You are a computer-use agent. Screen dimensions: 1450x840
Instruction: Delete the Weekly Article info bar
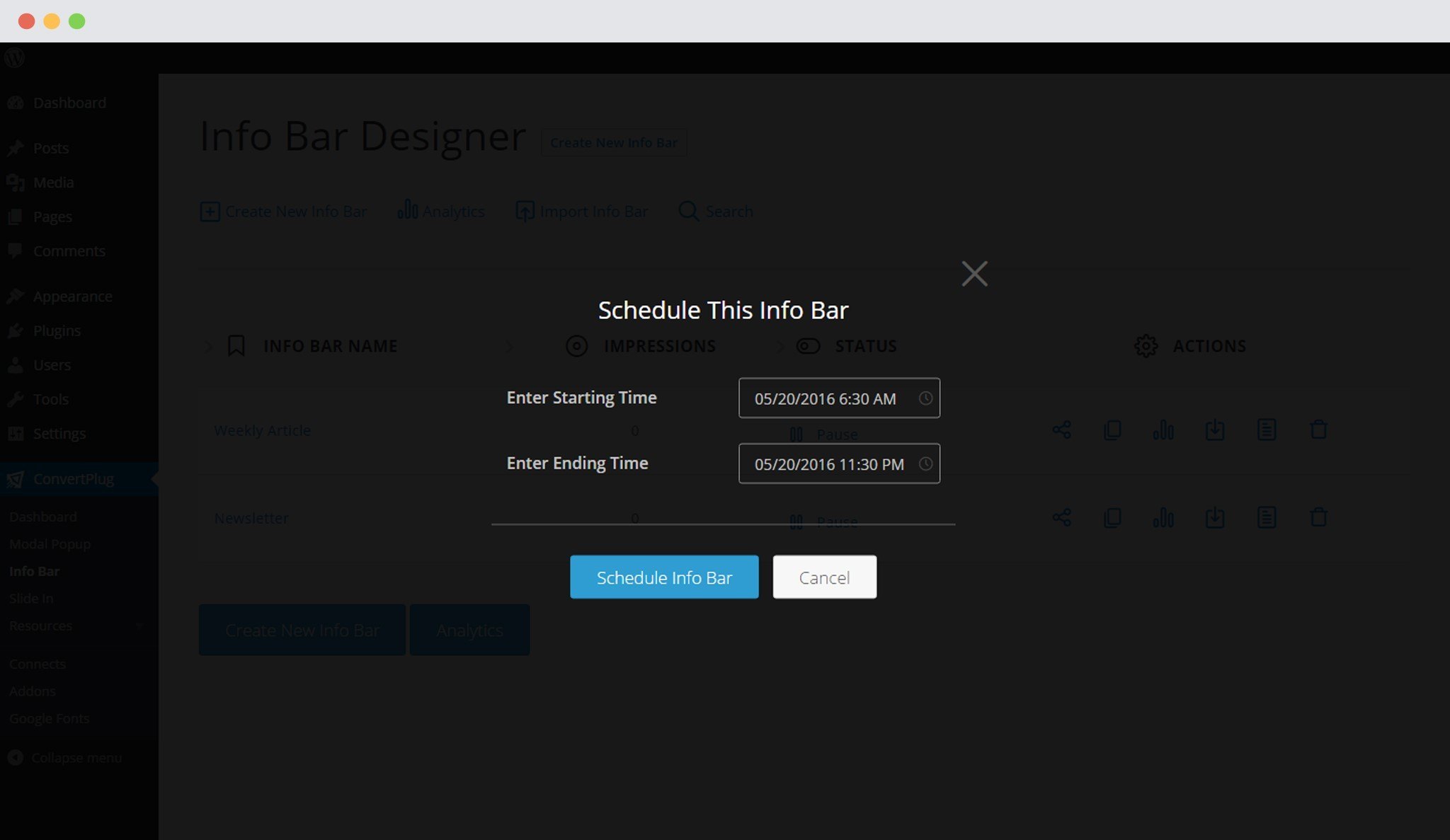coord(1318,430)
